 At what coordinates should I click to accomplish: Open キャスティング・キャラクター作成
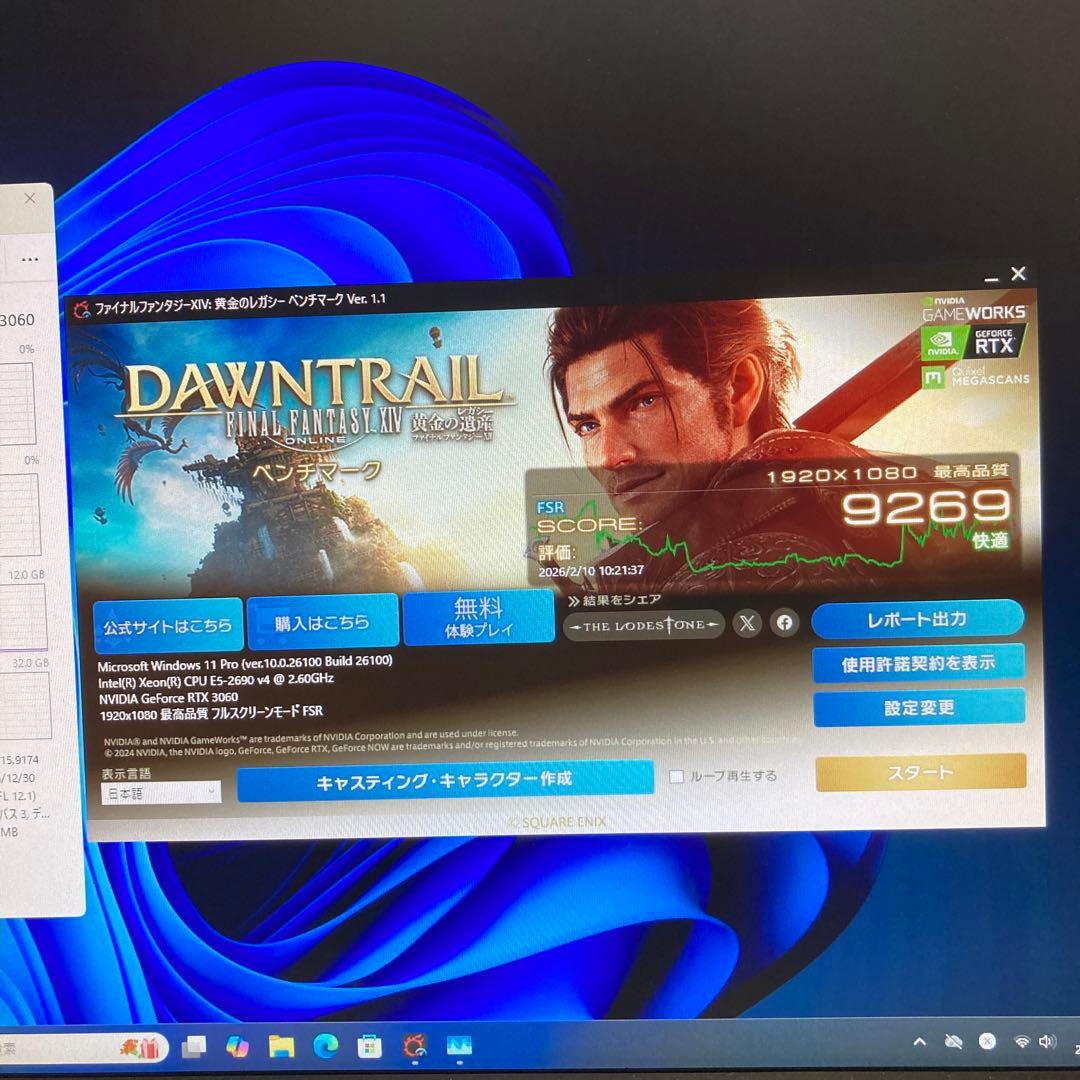[446, 778]
